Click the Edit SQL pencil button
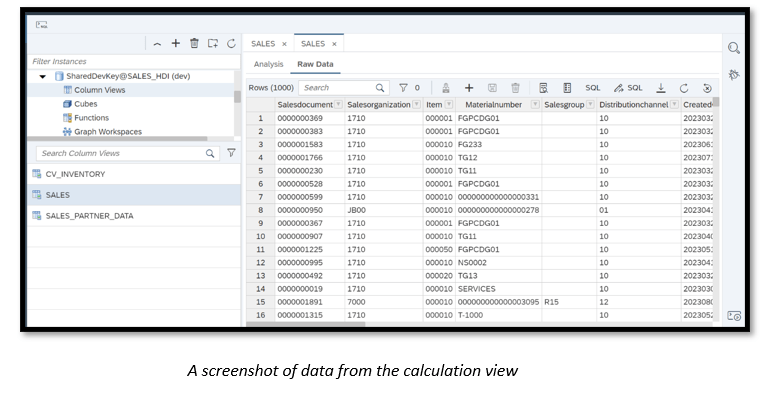Screen dimensions: 769x399 [x=628, y=88]
